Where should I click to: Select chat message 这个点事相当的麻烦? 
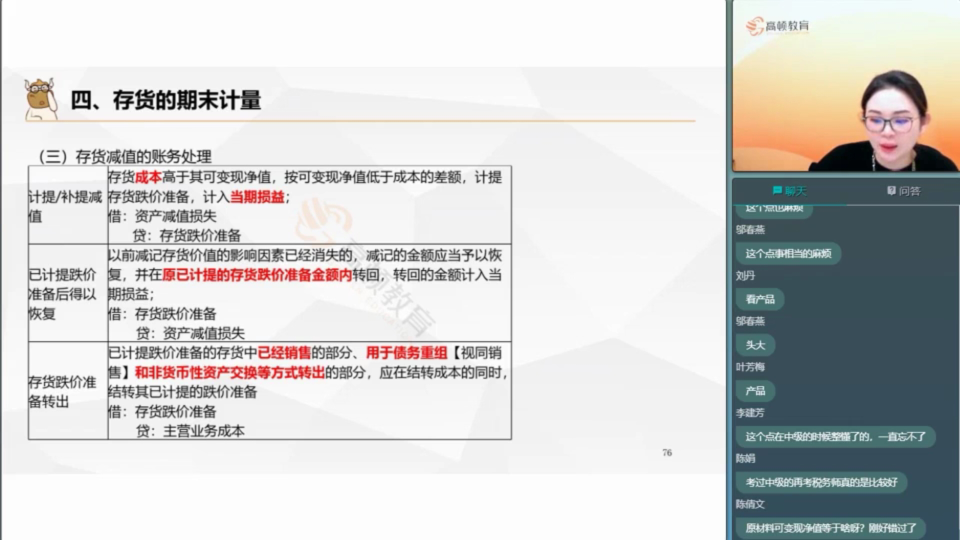(787, 253)
